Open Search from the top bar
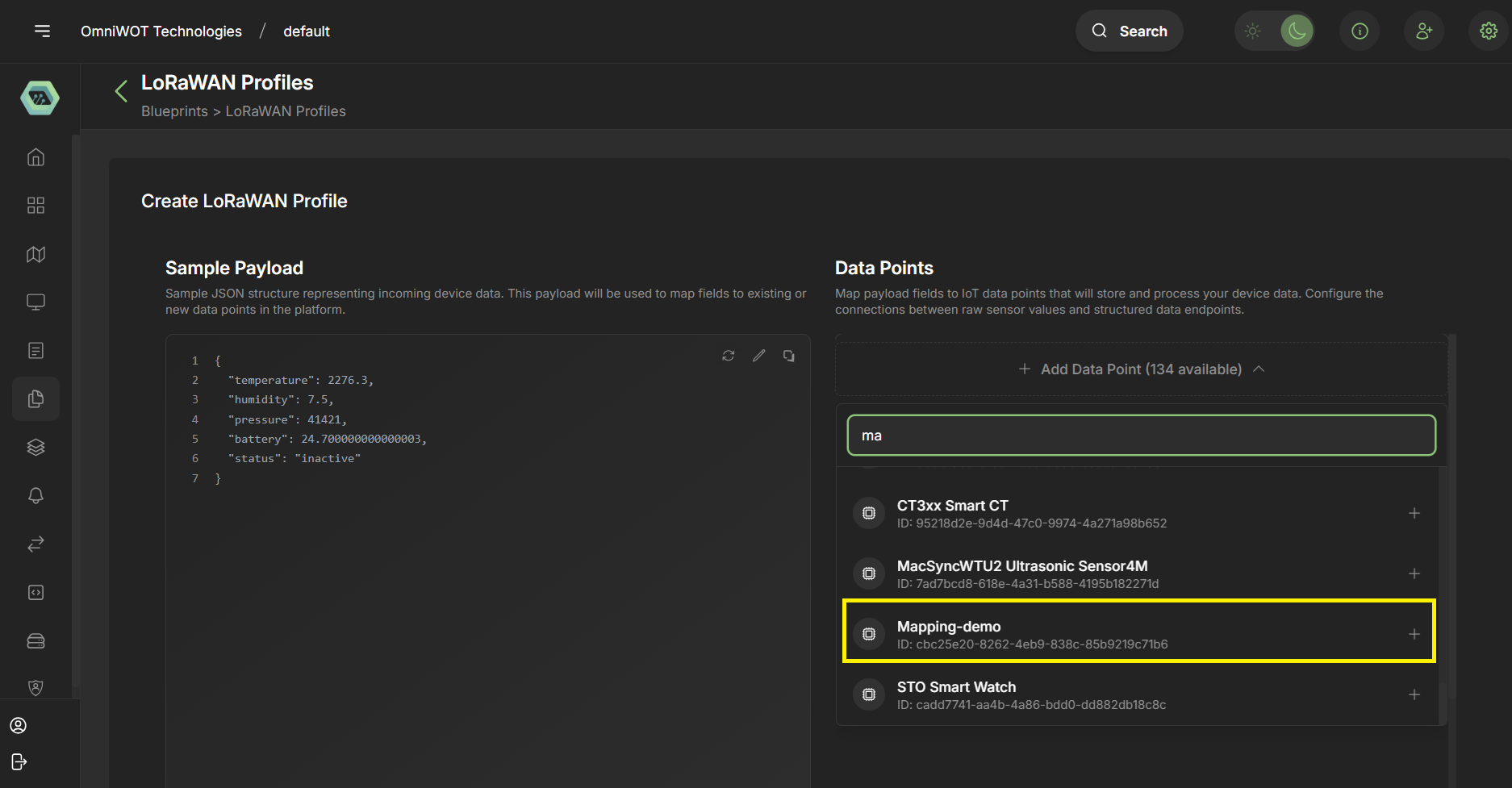1512x788 pixels. pos(1129,31)
